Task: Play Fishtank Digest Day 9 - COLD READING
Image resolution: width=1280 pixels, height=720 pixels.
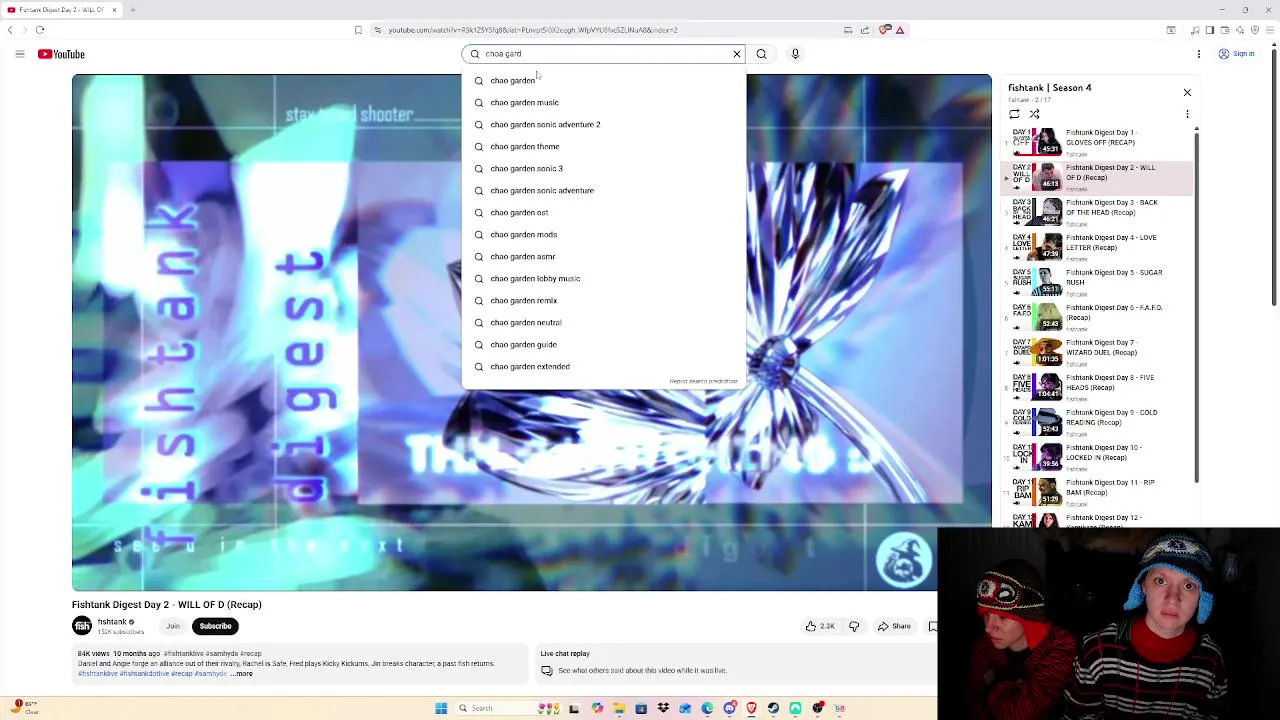Action: click(1098, 421)
